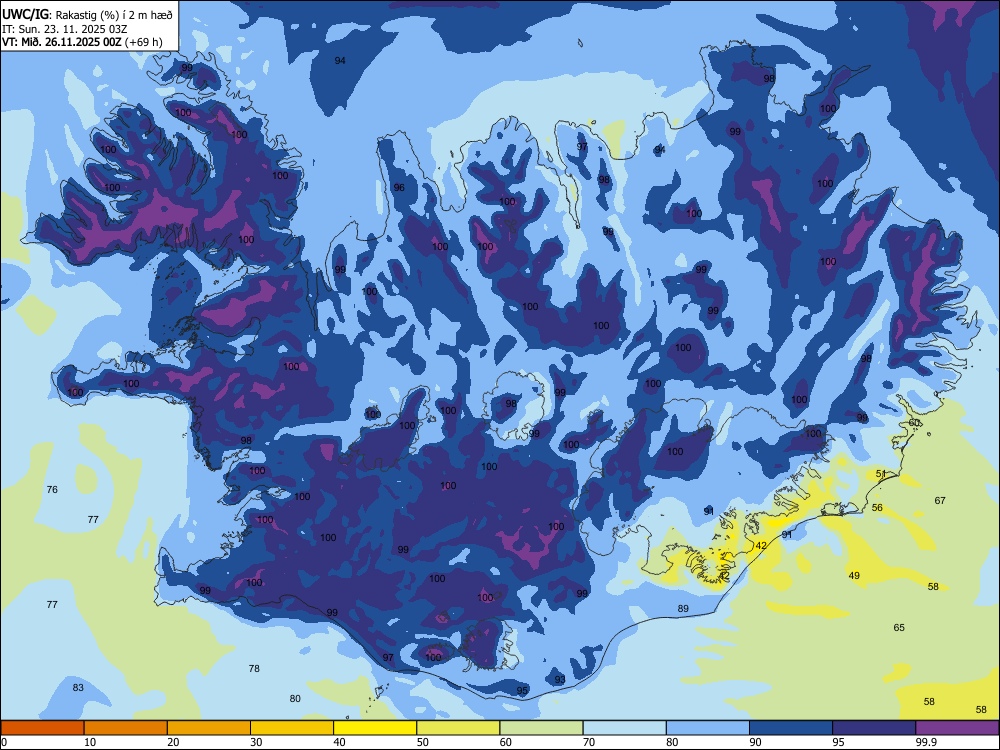Click the dark orange 0–10 legend swatch
The width and height of the screenshot is (1000, 750).
coord(42,728)
